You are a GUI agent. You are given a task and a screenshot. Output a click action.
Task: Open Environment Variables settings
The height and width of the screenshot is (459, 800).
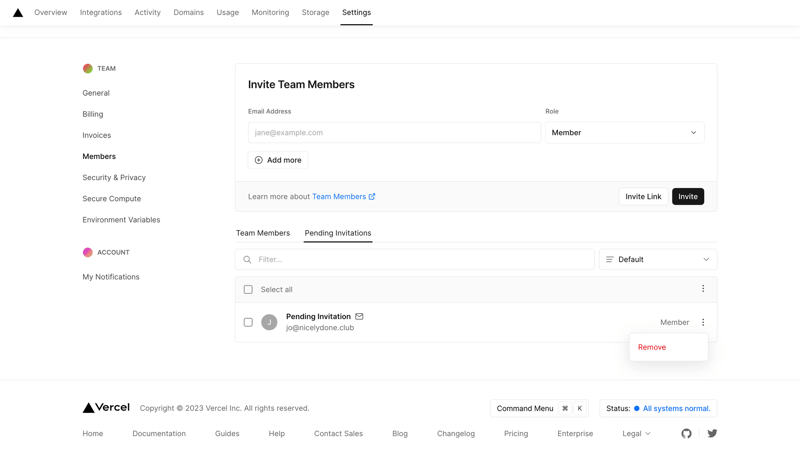click(x=121, y=220)
